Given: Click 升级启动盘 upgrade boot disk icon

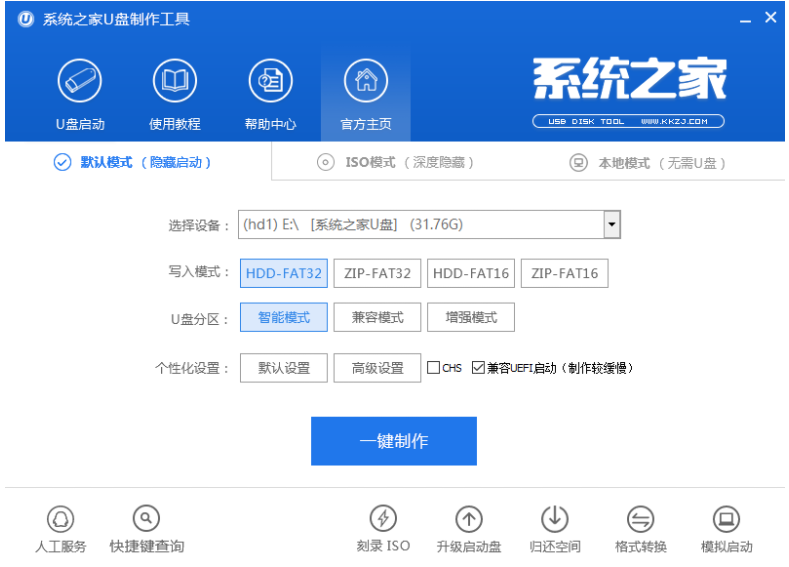Looking at the screenshot, I should tap(469, 518).
